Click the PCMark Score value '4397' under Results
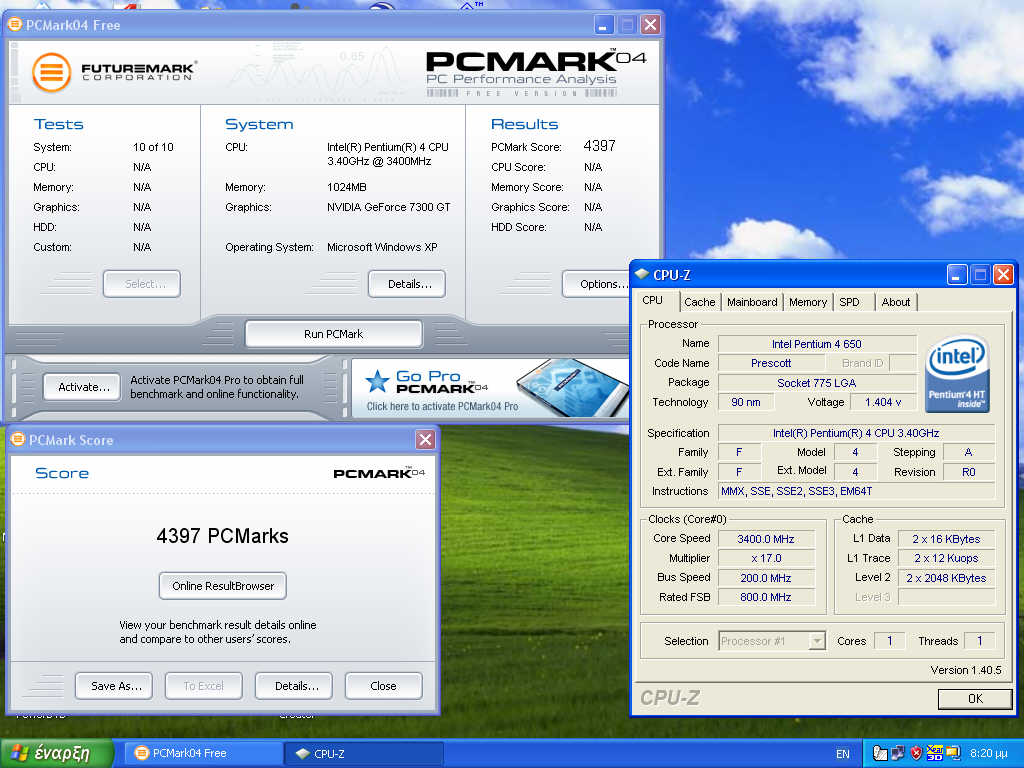1024x768 pixels. click(600, 146)
